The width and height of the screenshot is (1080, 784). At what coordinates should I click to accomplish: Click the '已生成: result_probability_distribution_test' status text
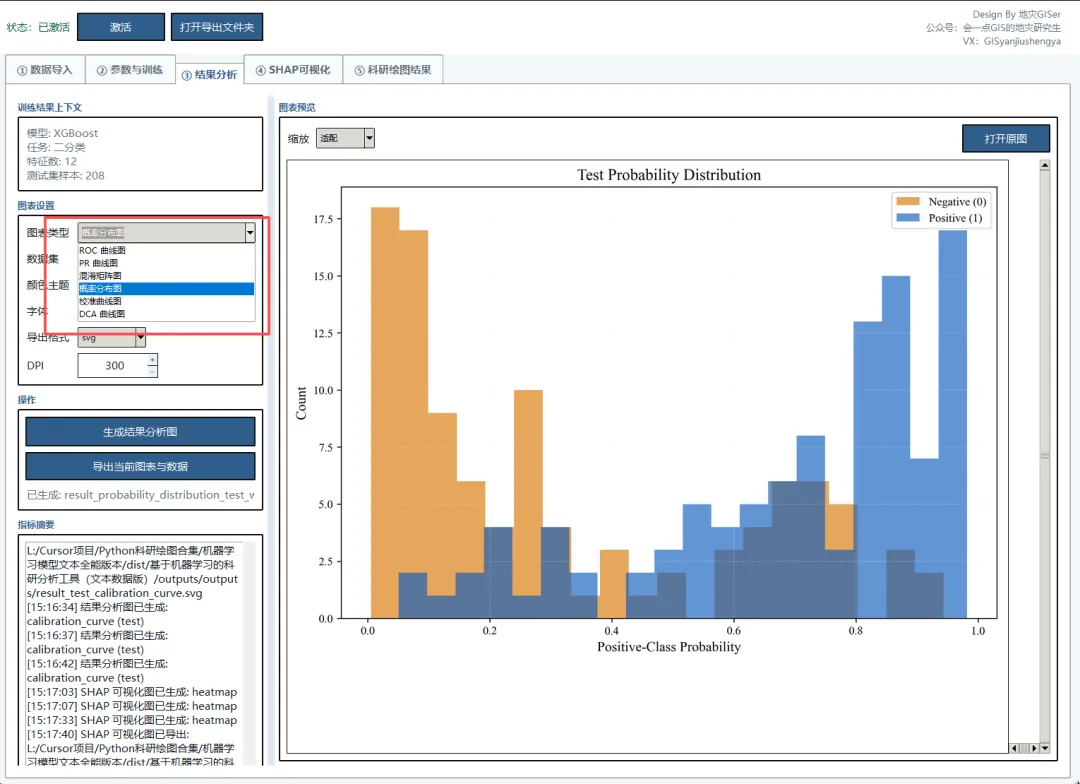click(141, 495)
